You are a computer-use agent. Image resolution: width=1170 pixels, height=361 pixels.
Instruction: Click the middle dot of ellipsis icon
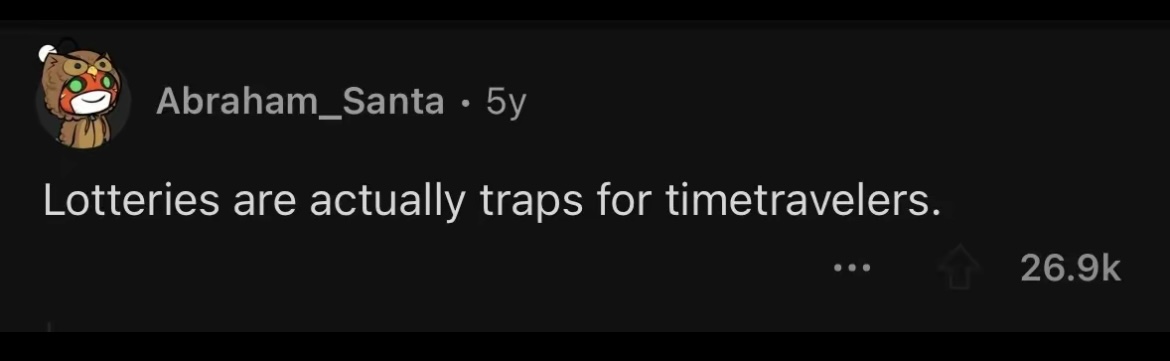(x=851, y=268)
